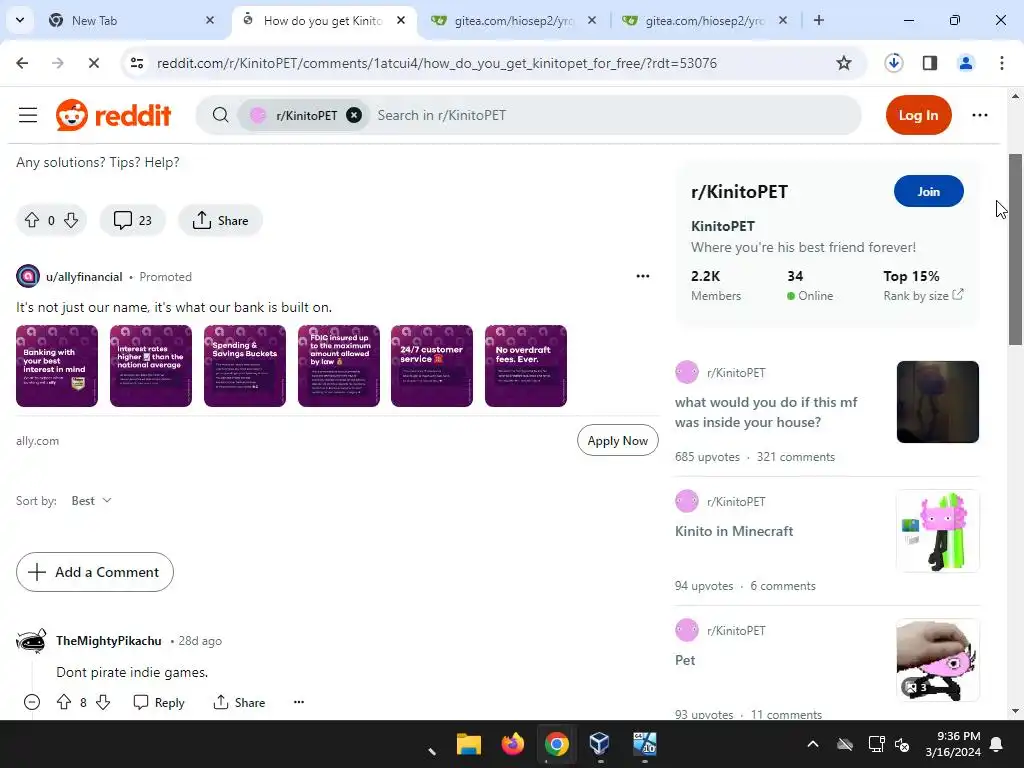
Task: Open the 'Pet' post link
Action: point(685,660)
